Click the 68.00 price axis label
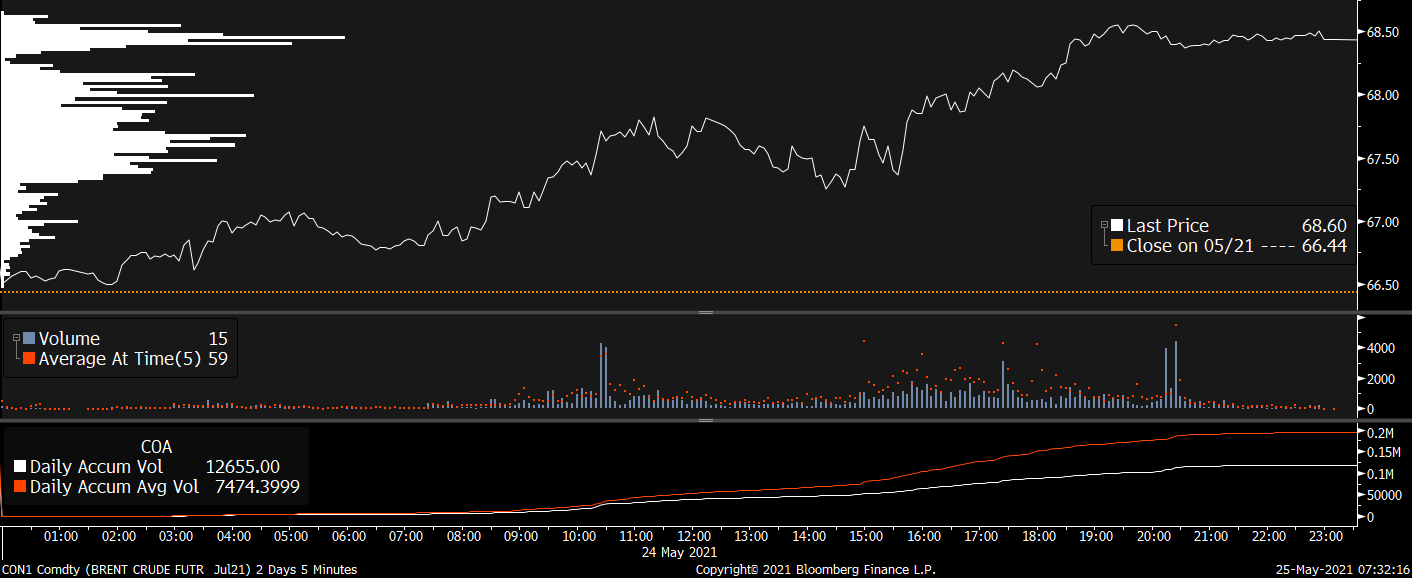Image resolution: width=1412 pixels, height=578 pixels. point(1382,95)
